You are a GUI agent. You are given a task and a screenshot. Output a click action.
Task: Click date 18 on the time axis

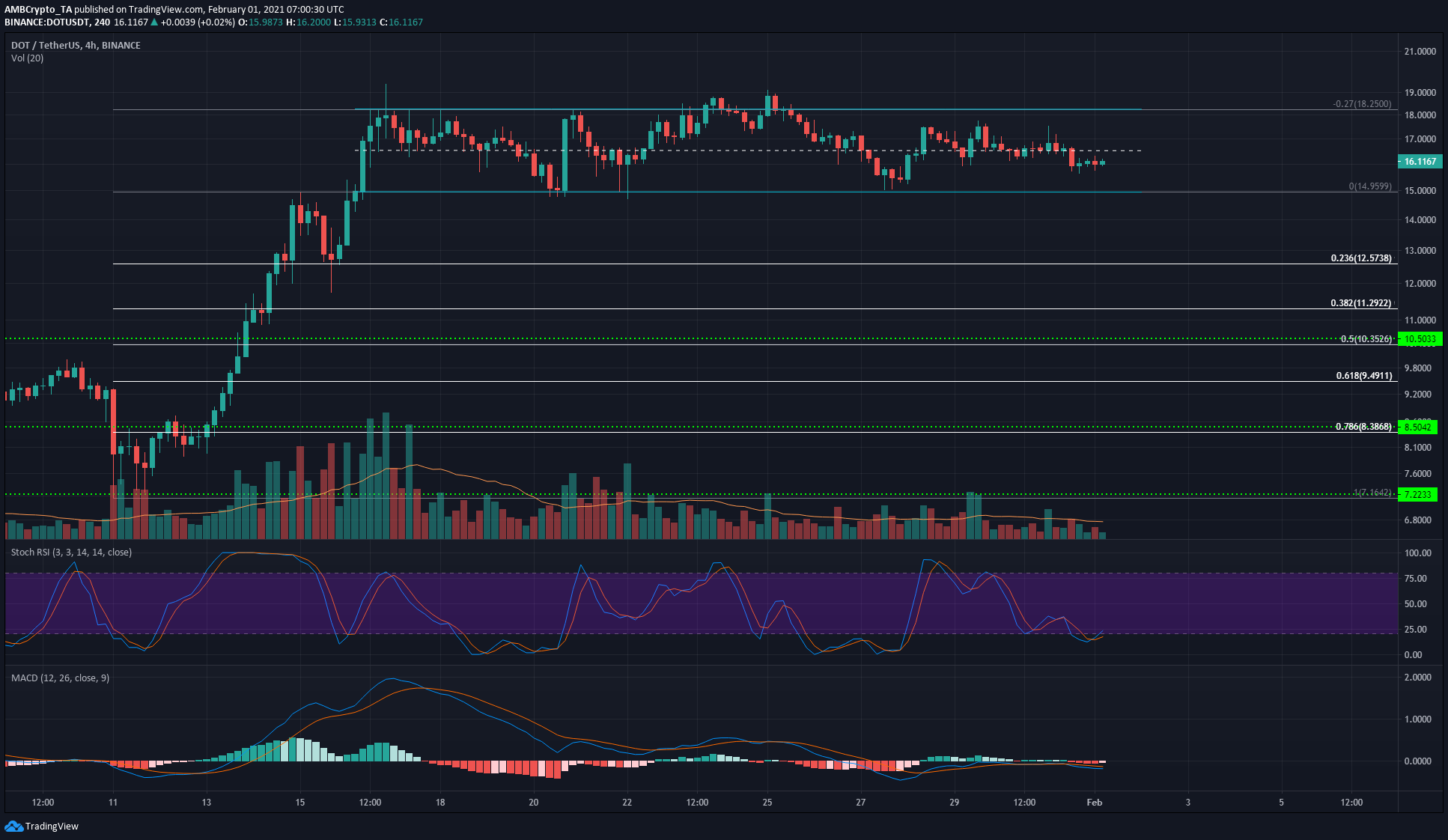tap(440, 803)
